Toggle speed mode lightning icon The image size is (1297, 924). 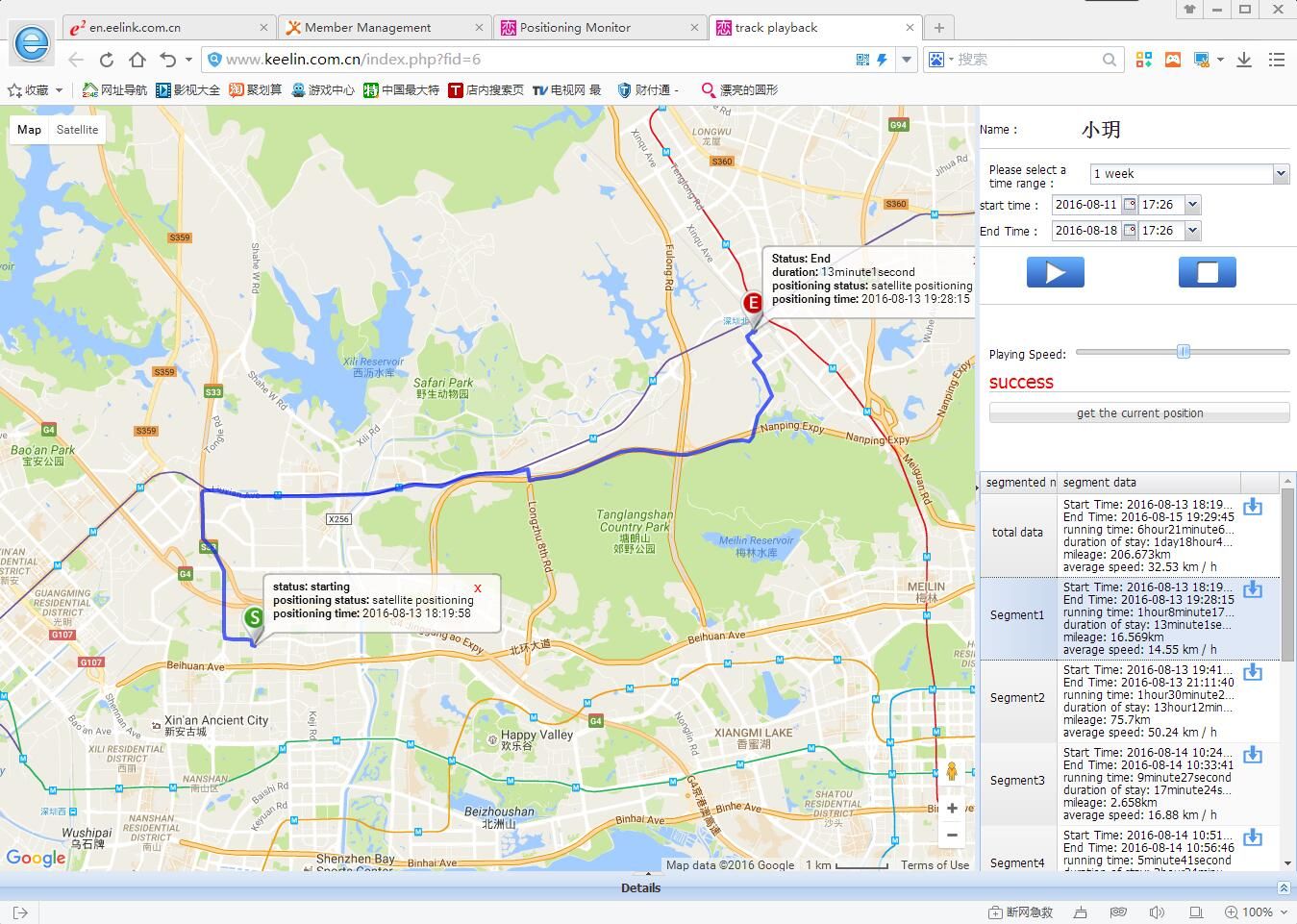pyautogui.click(x=882, y=60)
